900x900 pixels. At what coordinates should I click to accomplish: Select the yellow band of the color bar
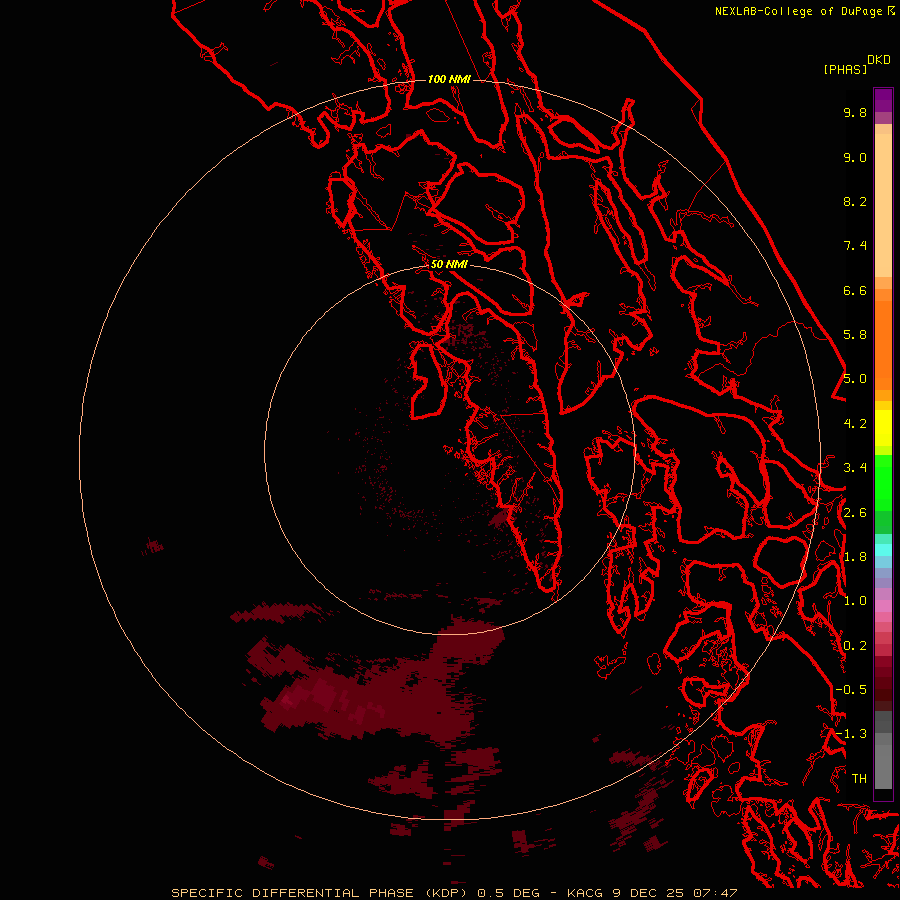point(883,428)
